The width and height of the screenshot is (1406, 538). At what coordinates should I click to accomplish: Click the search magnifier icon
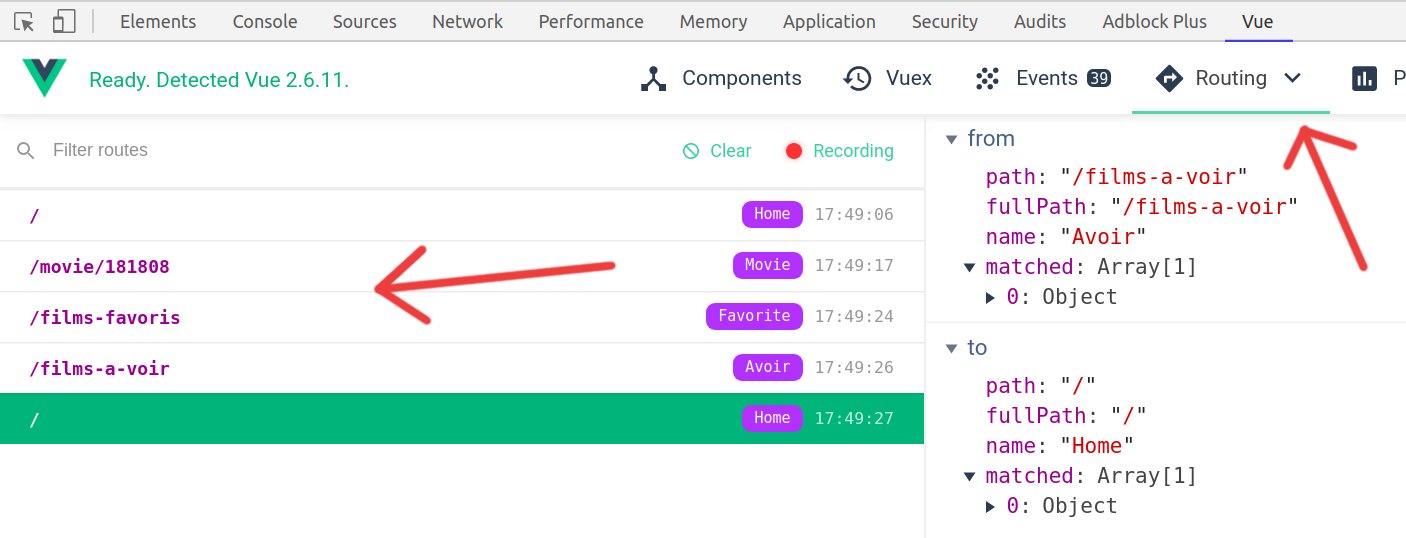coord(26,150)
